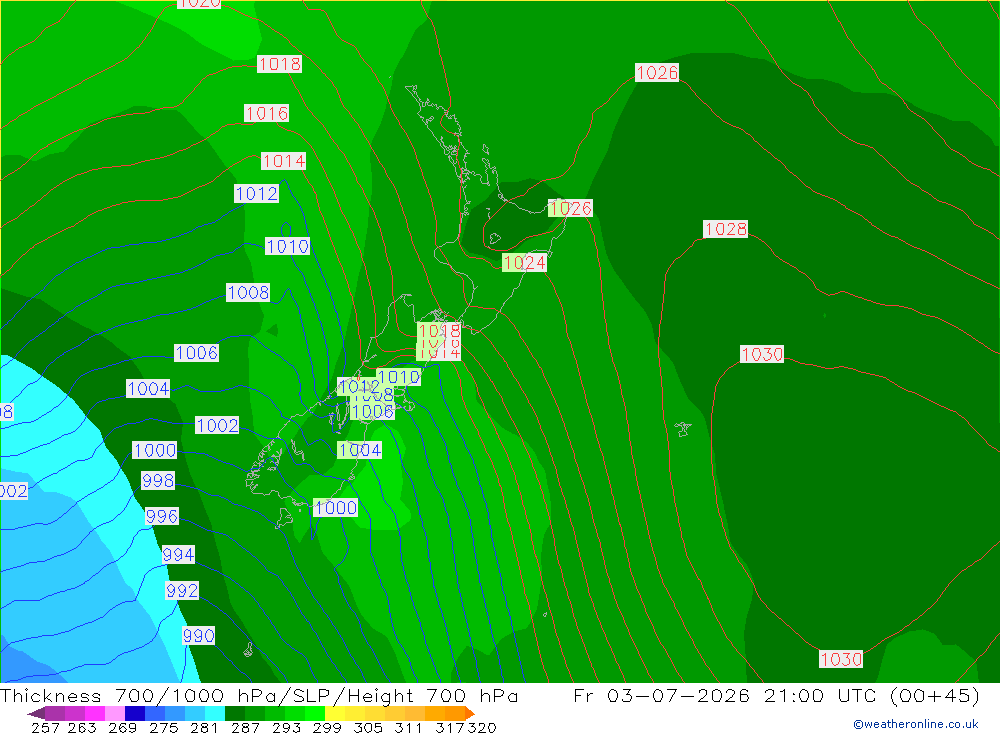Click the 1026 label with light green background
The image size is (1000, 733).
(x=570, y=209)
